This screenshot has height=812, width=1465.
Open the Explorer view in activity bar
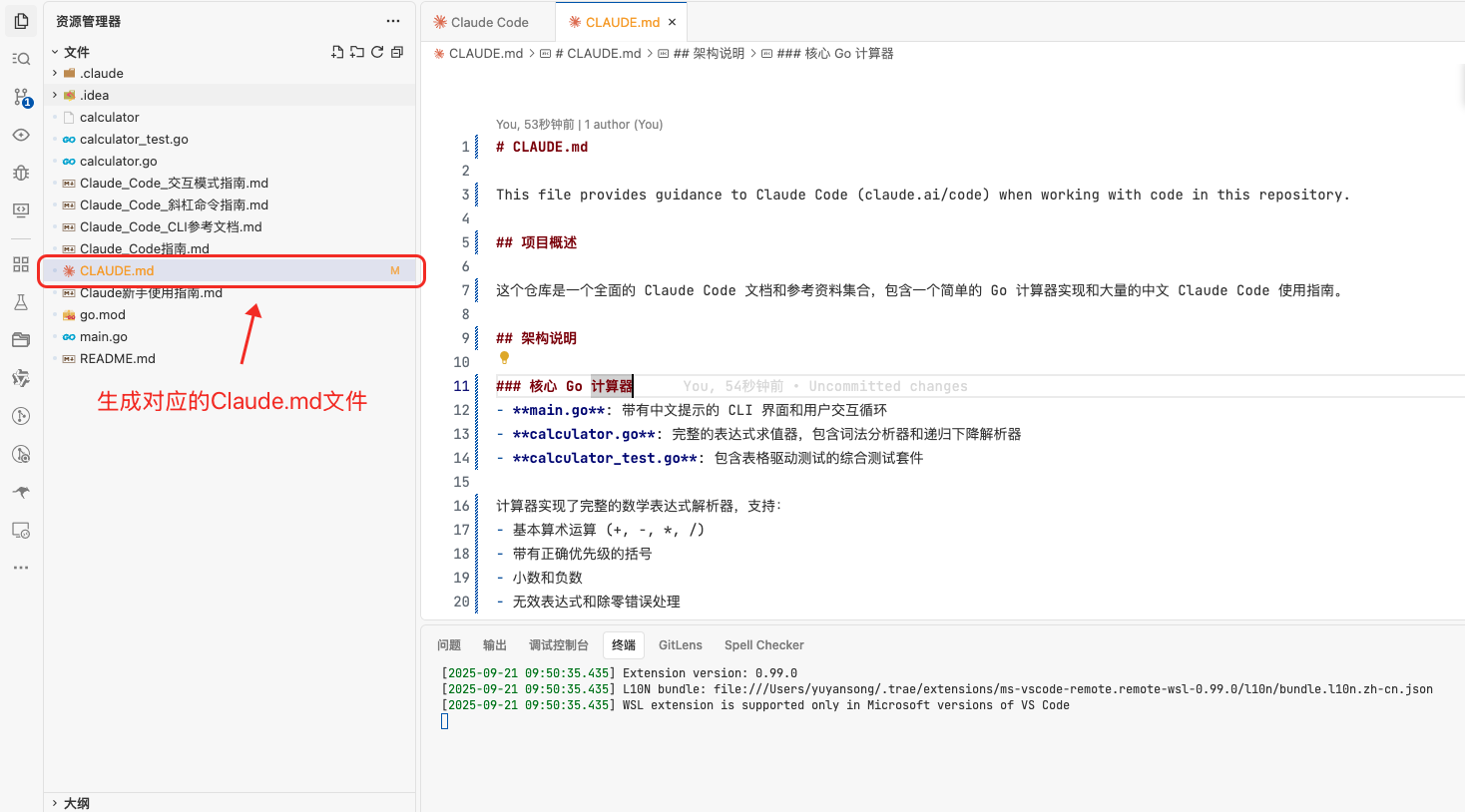coord(21,21)
